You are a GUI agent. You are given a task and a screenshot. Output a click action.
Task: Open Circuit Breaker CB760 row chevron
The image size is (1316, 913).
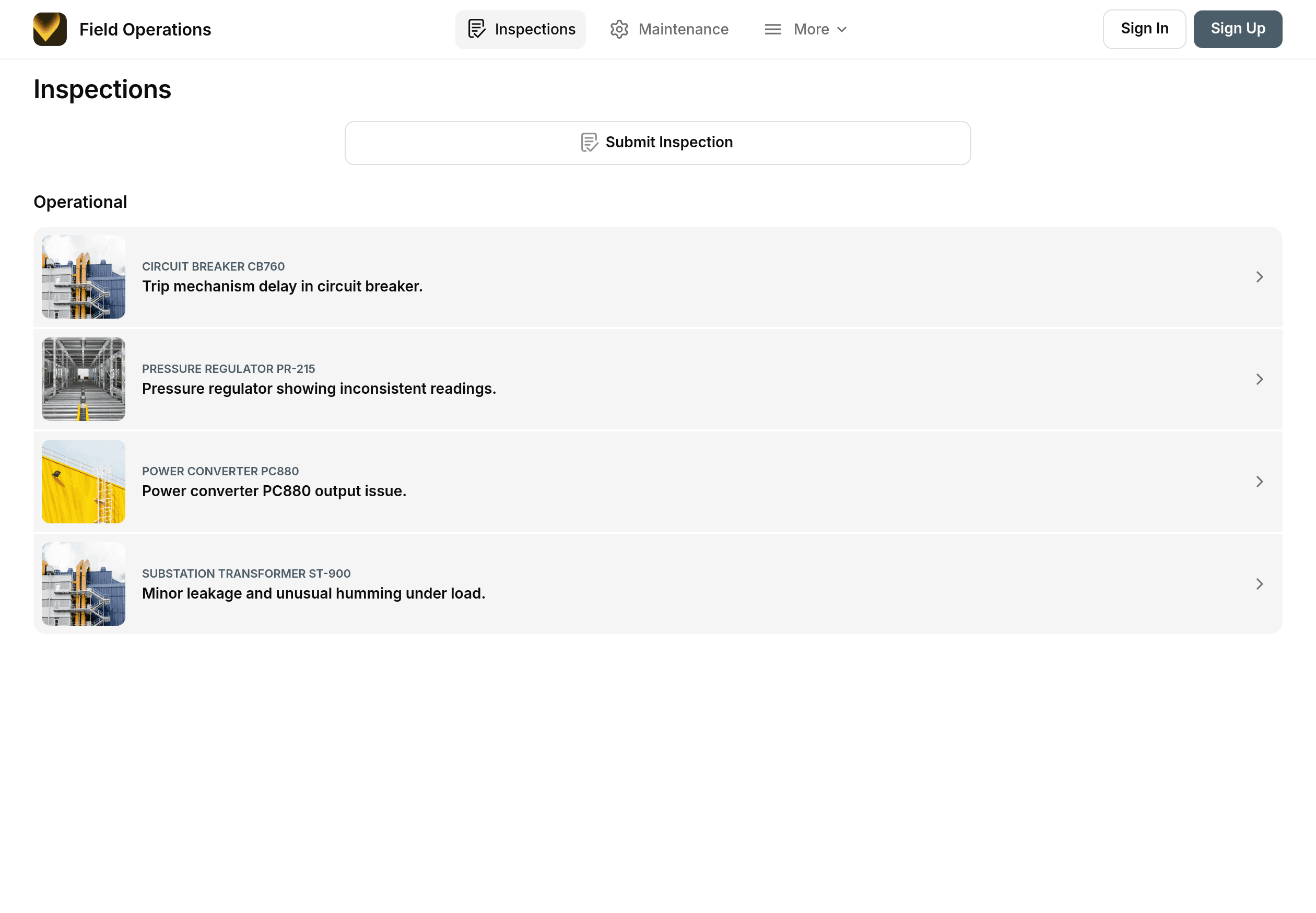pos(1260,277)
